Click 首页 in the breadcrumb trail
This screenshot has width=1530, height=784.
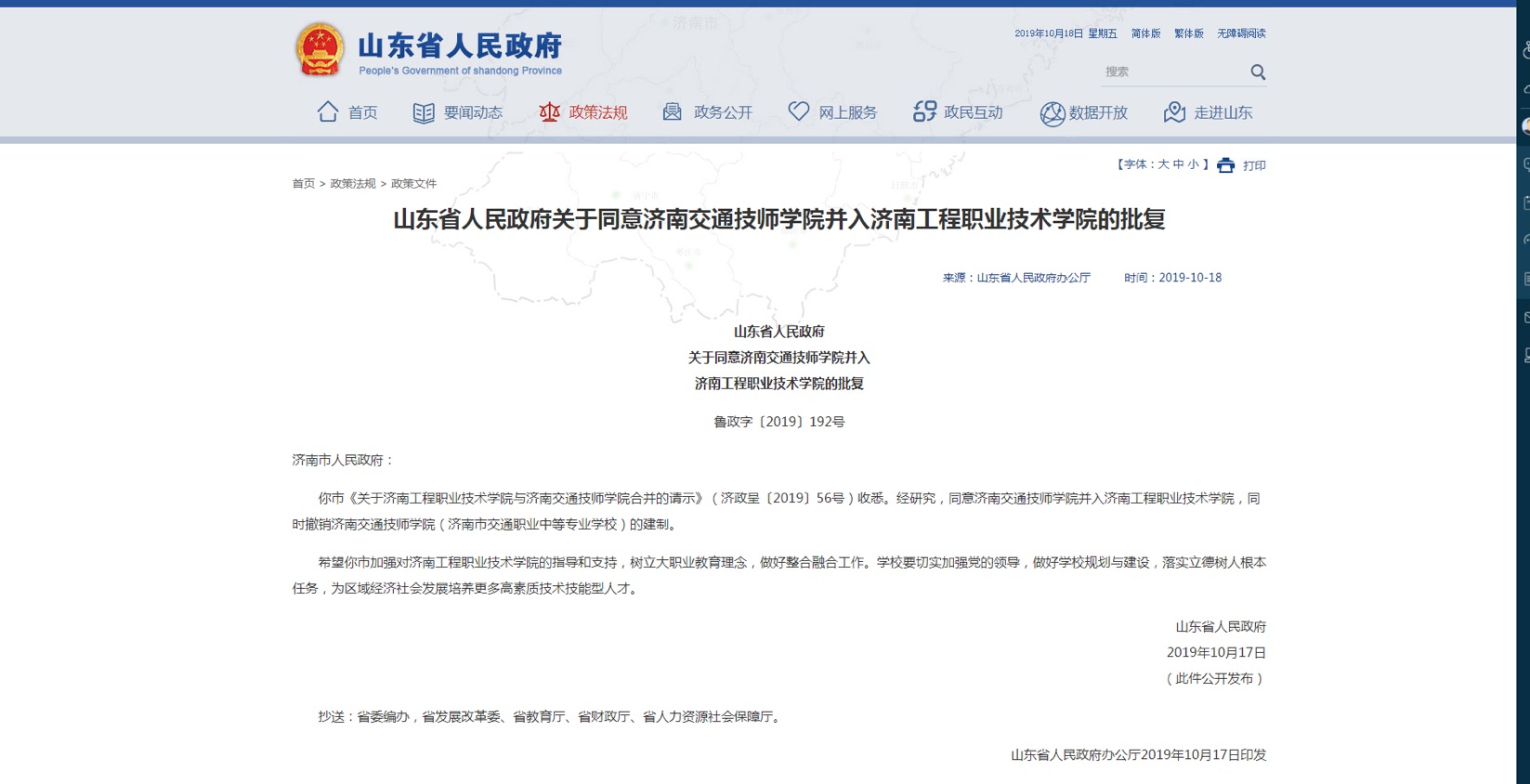point(303,184)
